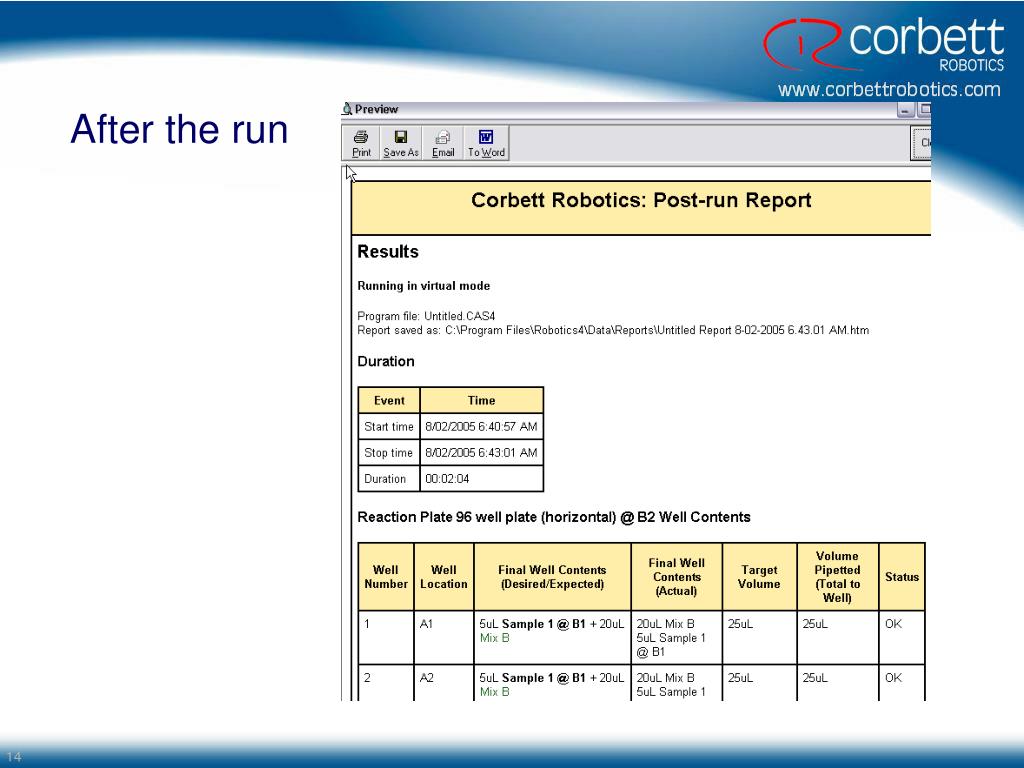Select start time value 6:40:57 AM
Screen dimensions: 1024x768
tap(481, 426)
